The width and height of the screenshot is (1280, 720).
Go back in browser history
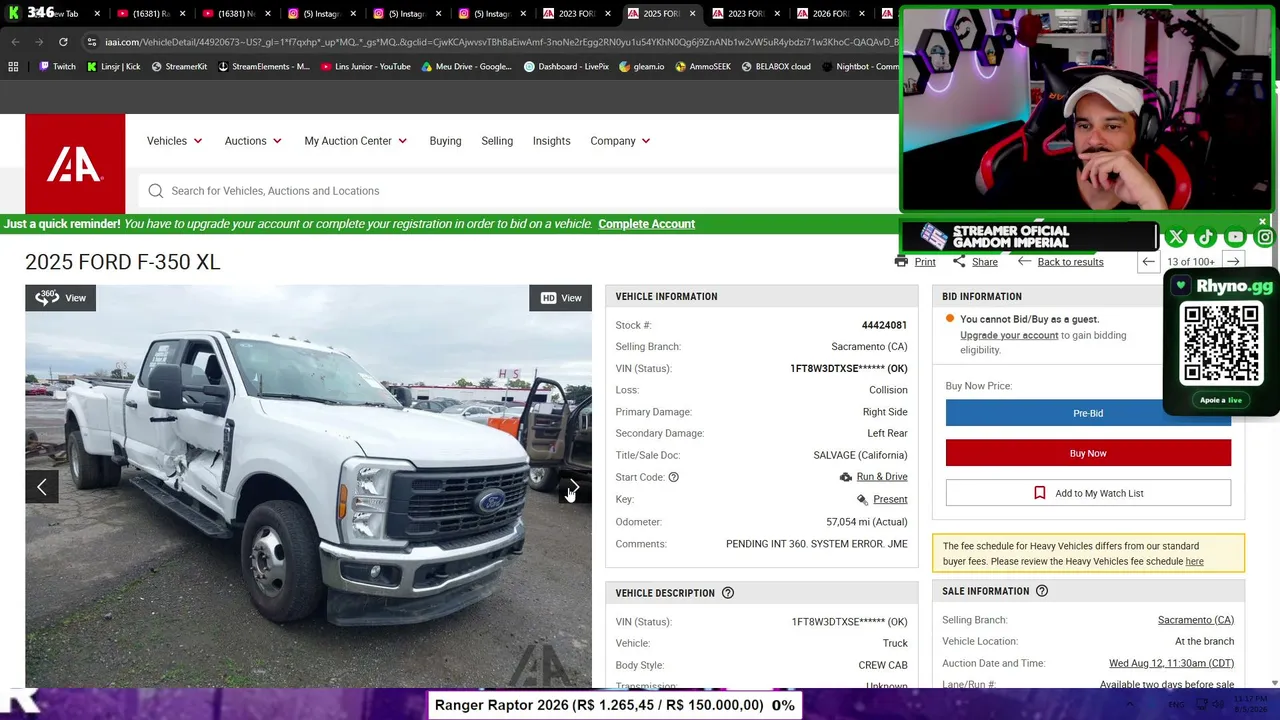pos(15,42)
